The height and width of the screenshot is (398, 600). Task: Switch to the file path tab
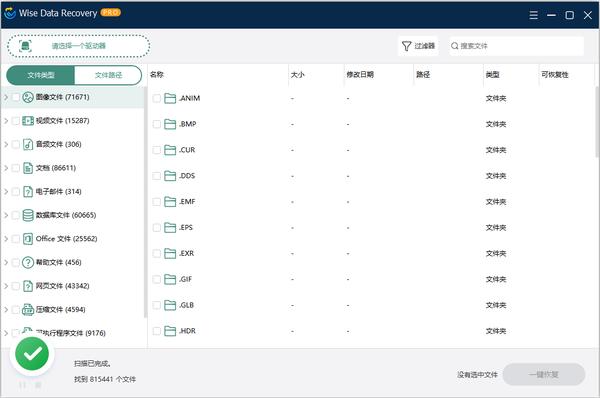(x=108, y=75)
